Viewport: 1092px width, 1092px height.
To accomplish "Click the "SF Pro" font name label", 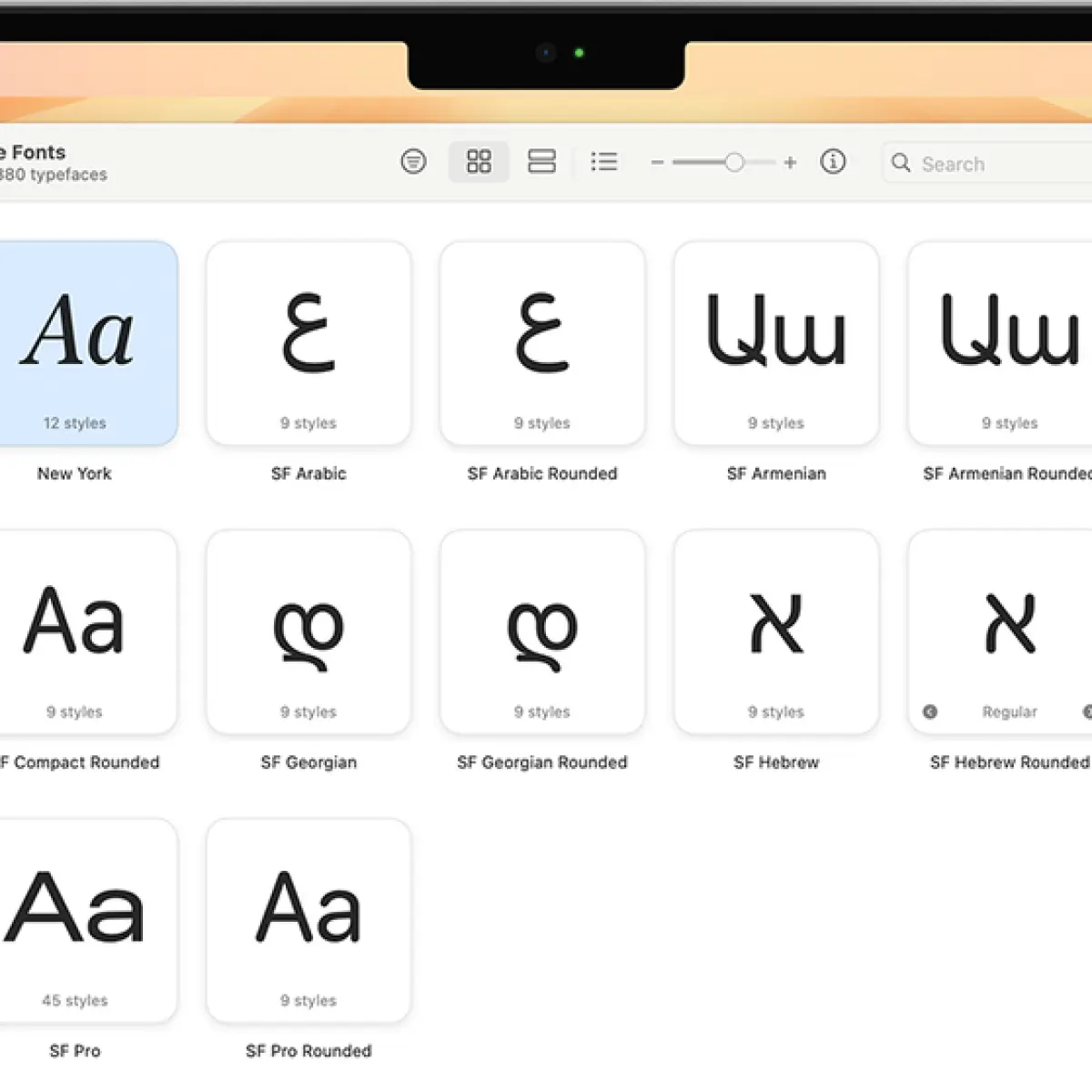I will (x=75, y=1051).
